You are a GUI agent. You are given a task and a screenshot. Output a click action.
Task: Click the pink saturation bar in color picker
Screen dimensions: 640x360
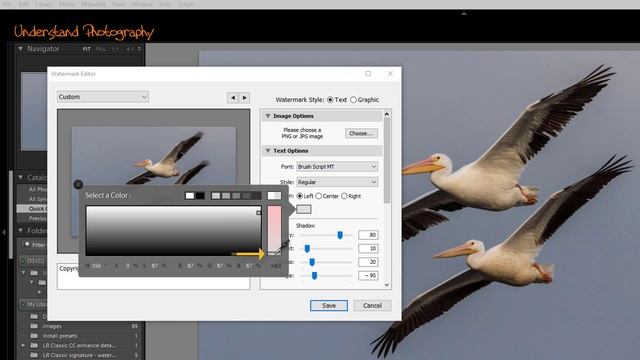pyautogui.click(x=274, y=231)
